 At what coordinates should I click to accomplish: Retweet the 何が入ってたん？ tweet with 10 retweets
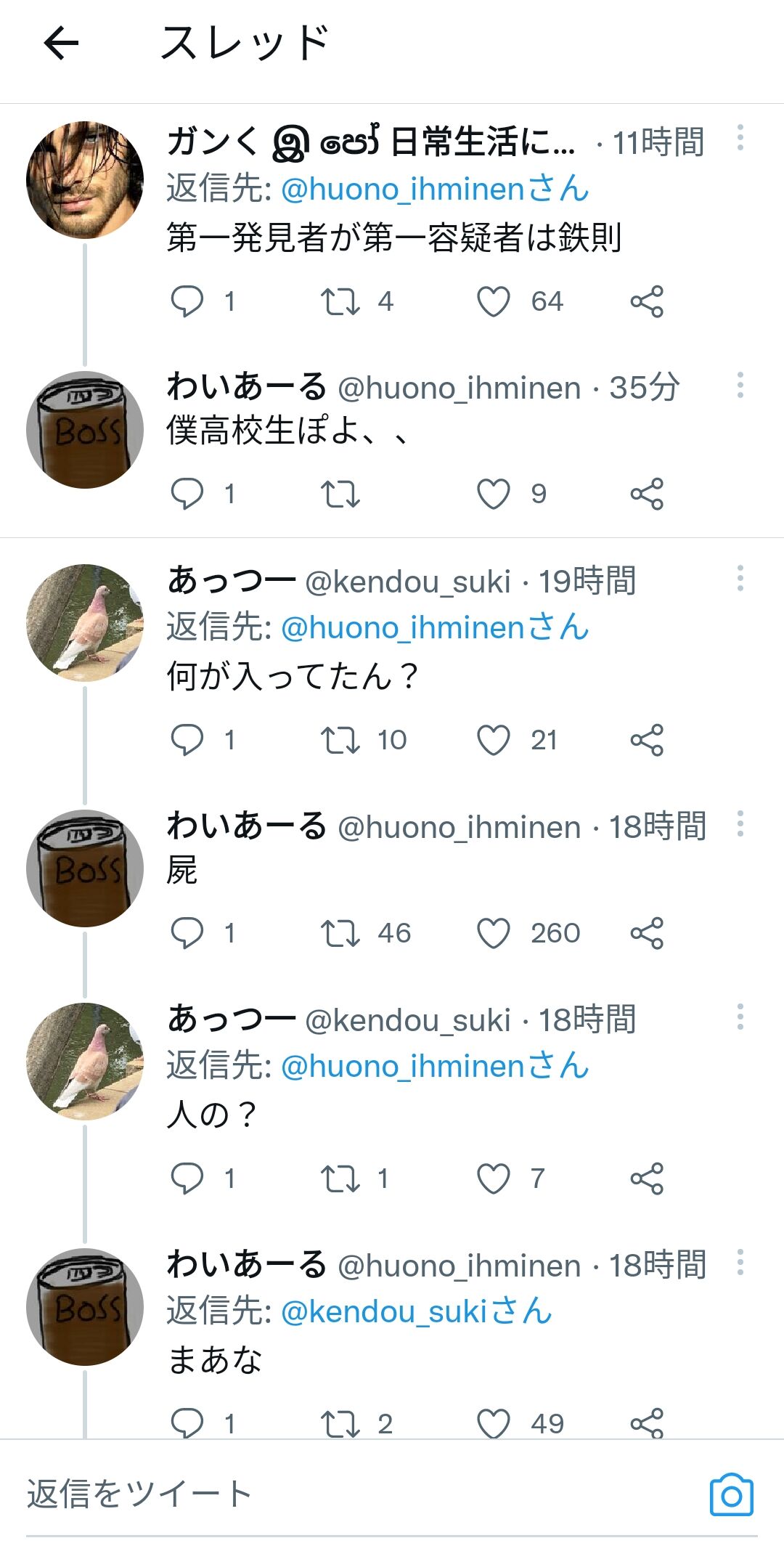(x=340, y=740)
